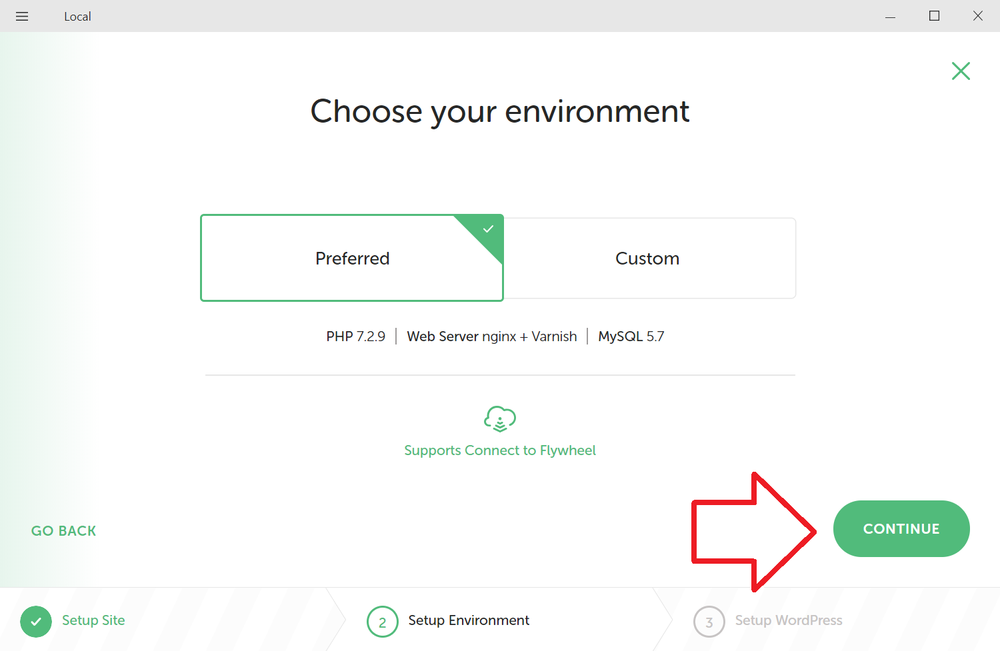Click the step 2 circle icon
The image size is (1000, 651).
click(382, 622)
